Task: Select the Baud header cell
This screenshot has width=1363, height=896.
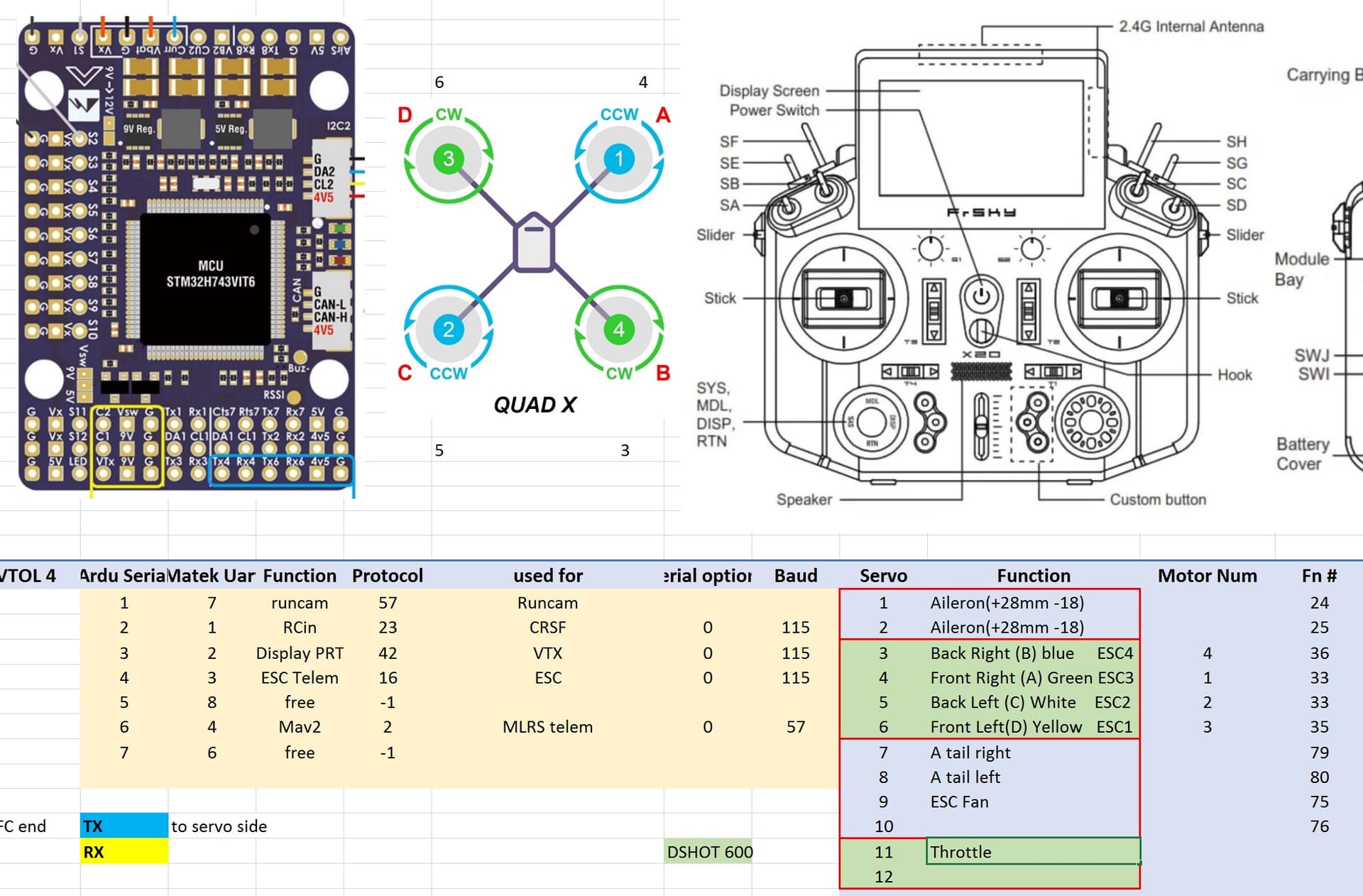Action: pyautogui.click(x=795, y=576)
